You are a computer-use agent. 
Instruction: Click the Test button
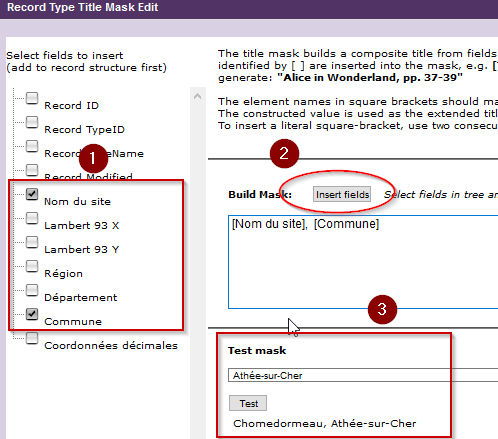248,403
